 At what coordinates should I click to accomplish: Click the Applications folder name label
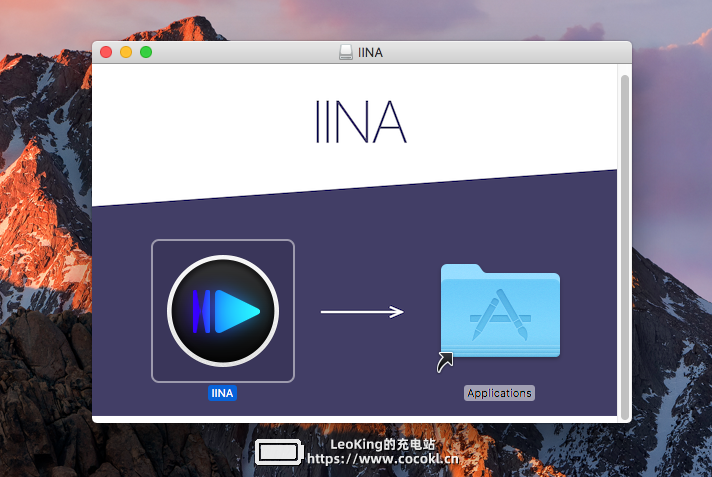(x=499, y=393)
